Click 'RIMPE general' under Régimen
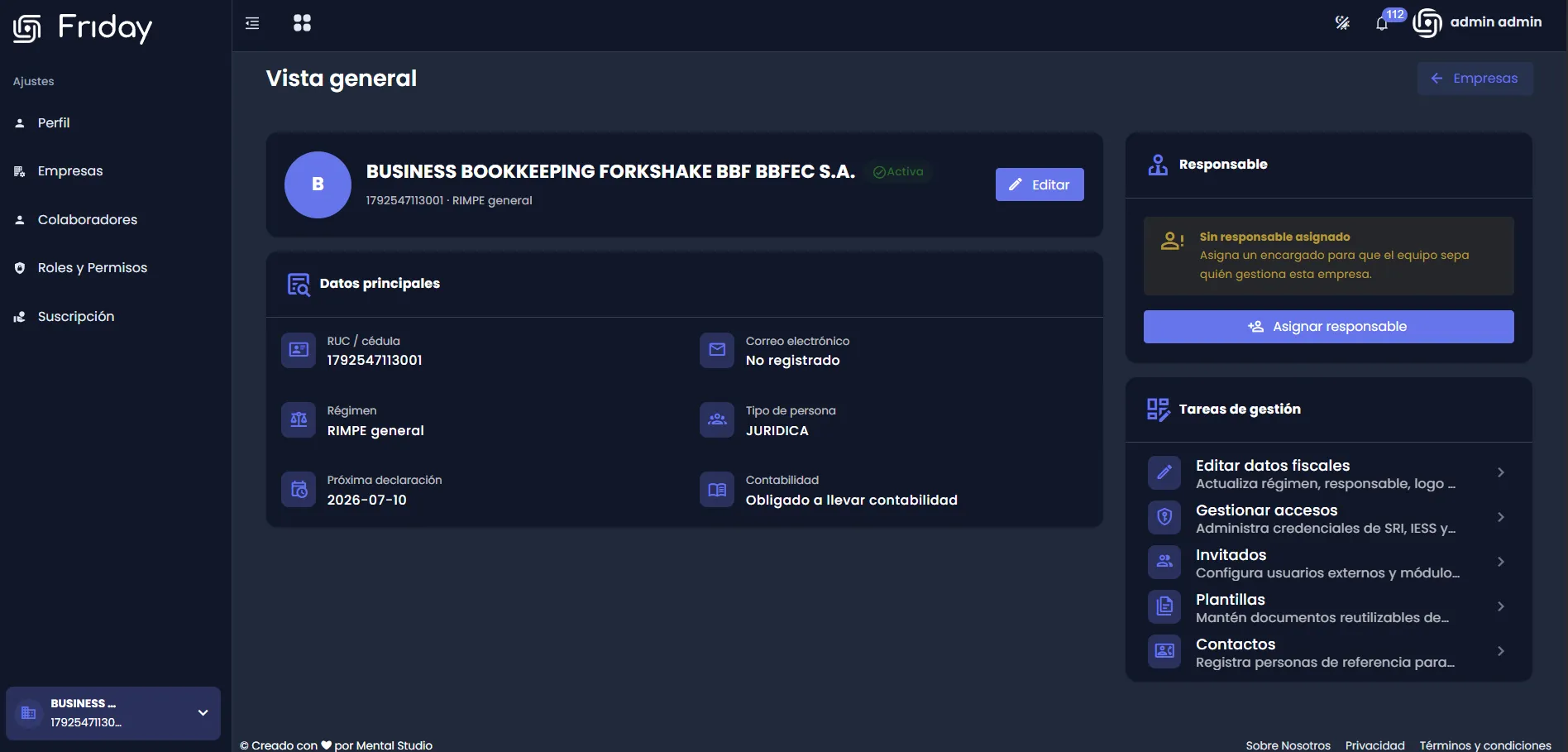Viewport: 1568px width, 752px height. click(x=375, y=431)
